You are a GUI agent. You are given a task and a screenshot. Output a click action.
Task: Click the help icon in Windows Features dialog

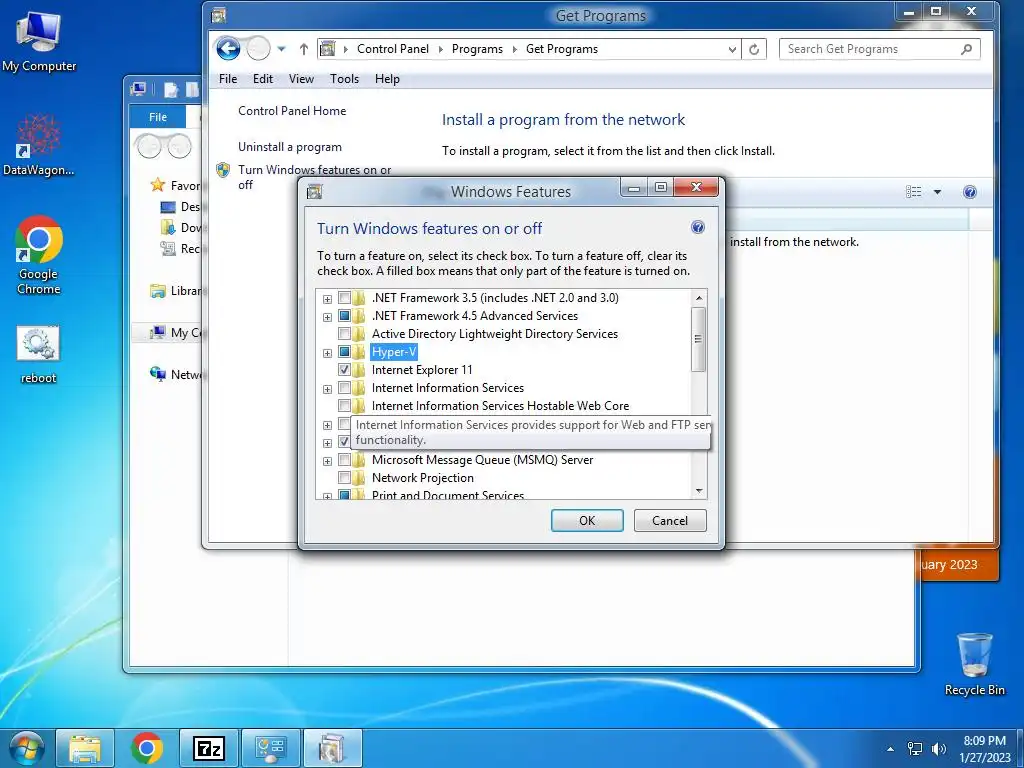click(697, 227)
